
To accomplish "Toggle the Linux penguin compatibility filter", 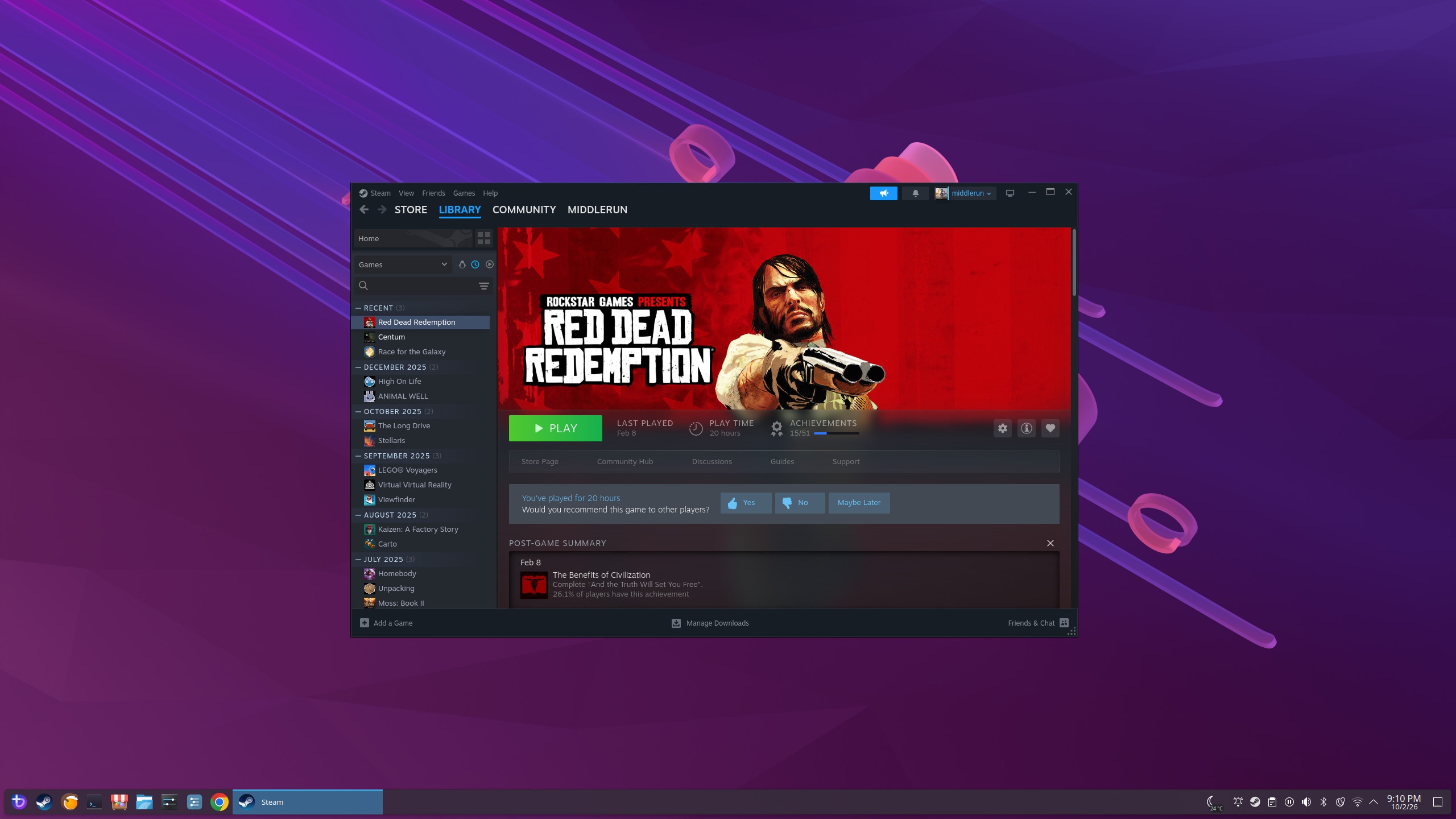I will point(462,264).
